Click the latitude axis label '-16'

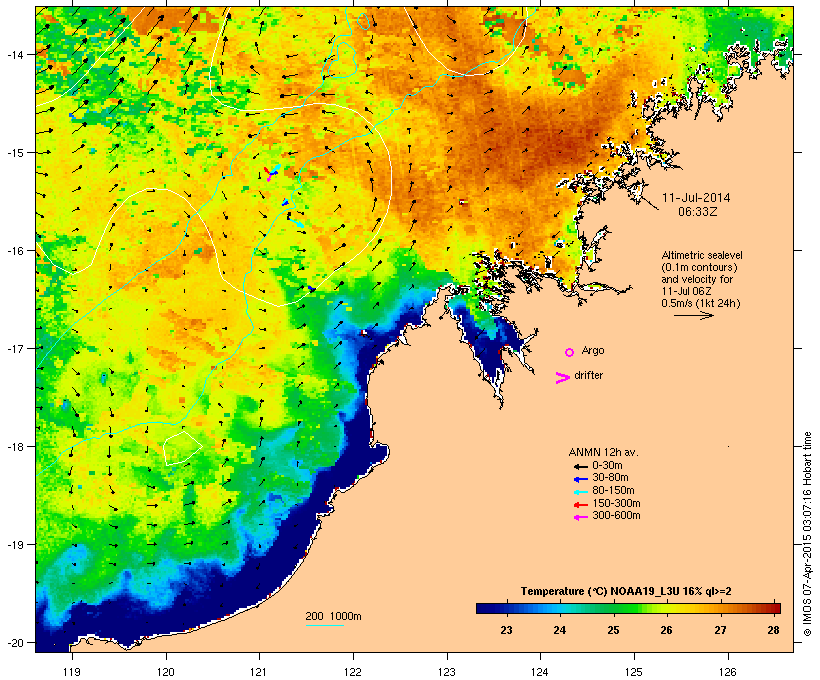tap(15, 251)
